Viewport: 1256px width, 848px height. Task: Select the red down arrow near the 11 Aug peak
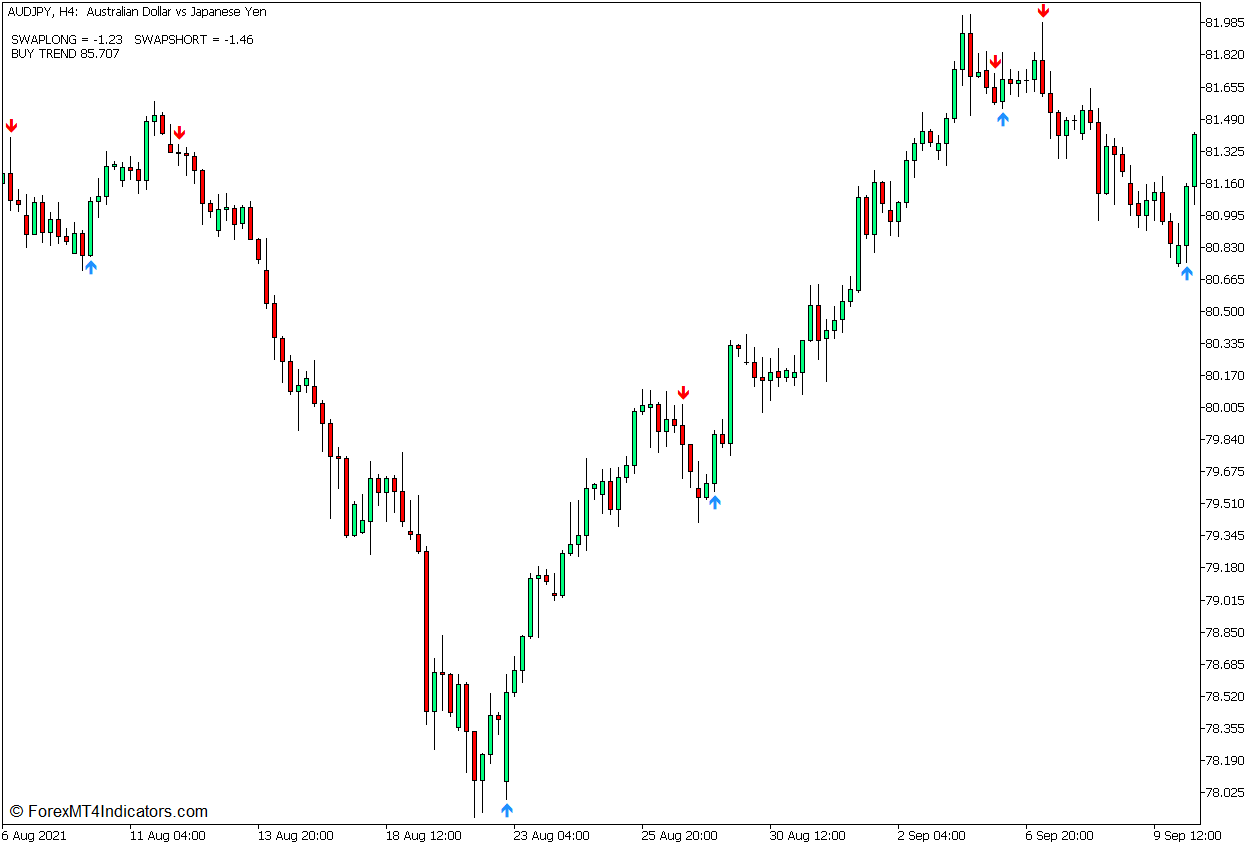coord(180,131)
